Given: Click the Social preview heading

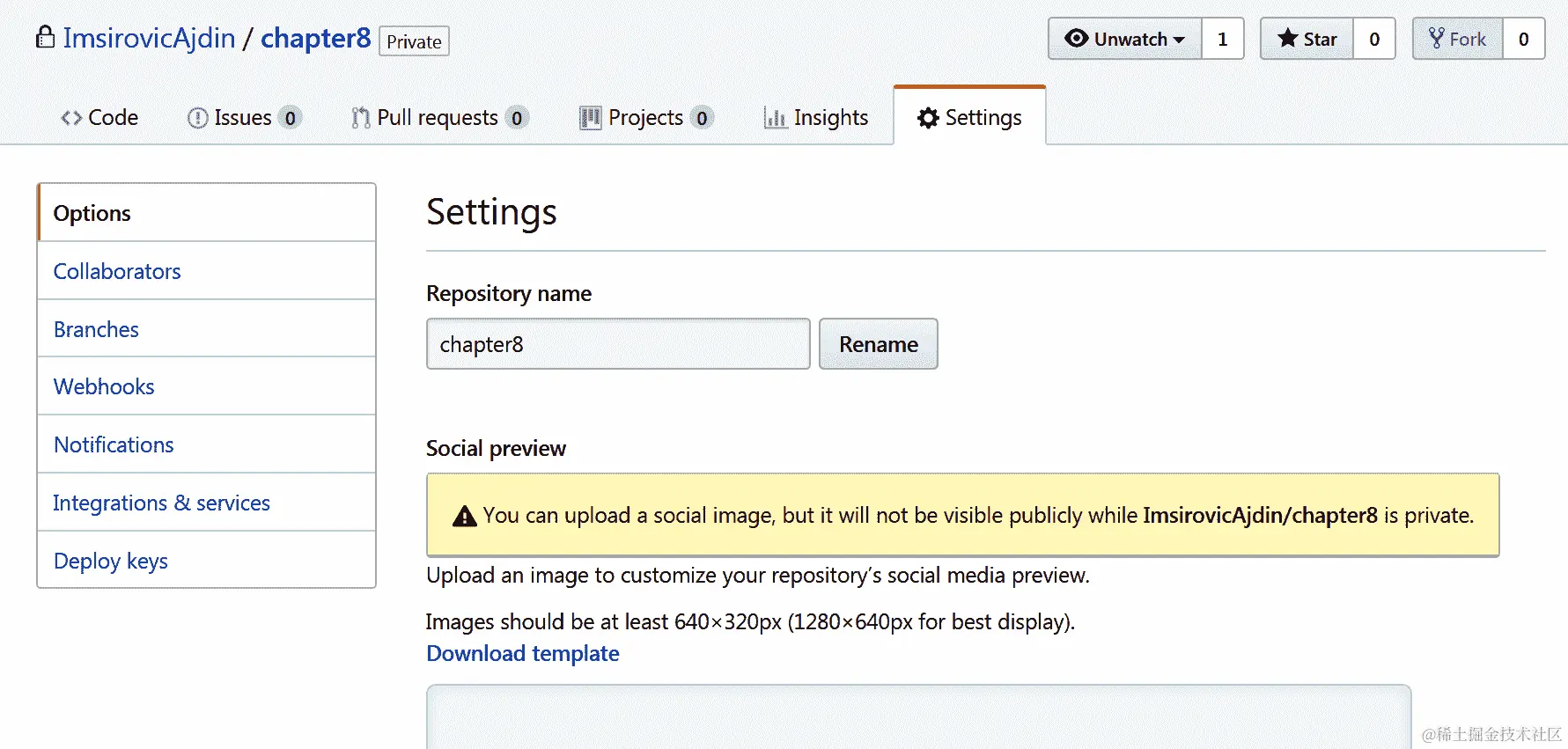Looking at the screenshot, I should [x=497, y=449].
